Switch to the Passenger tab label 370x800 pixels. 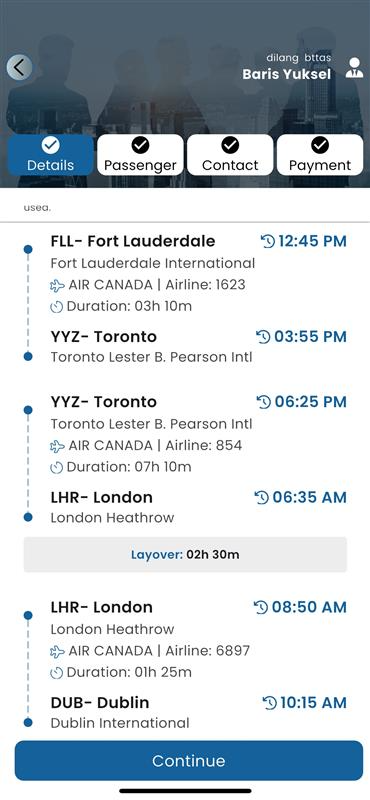(140, 166)
